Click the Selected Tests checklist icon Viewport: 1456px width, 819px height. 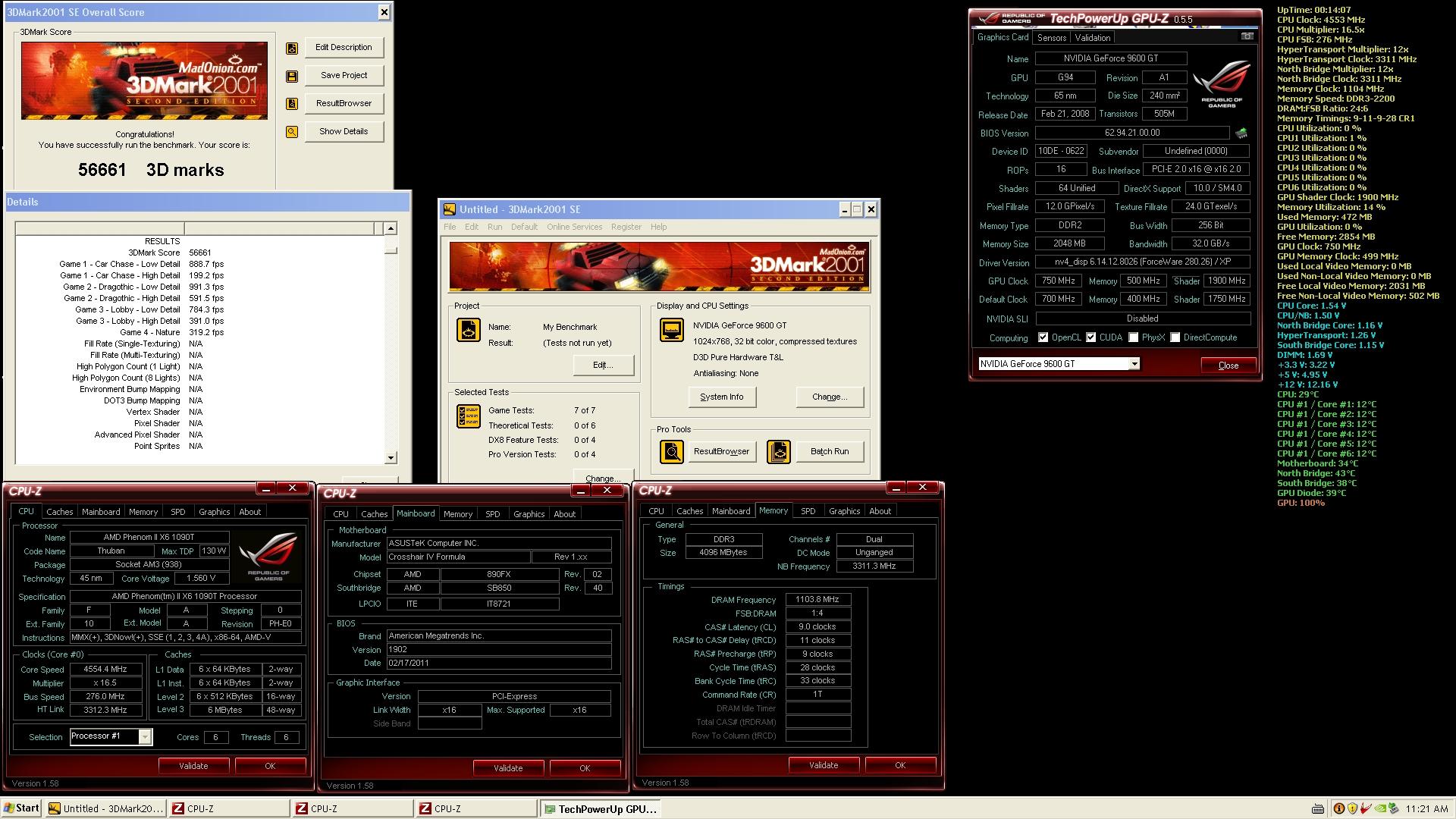[x=468, y=416]
